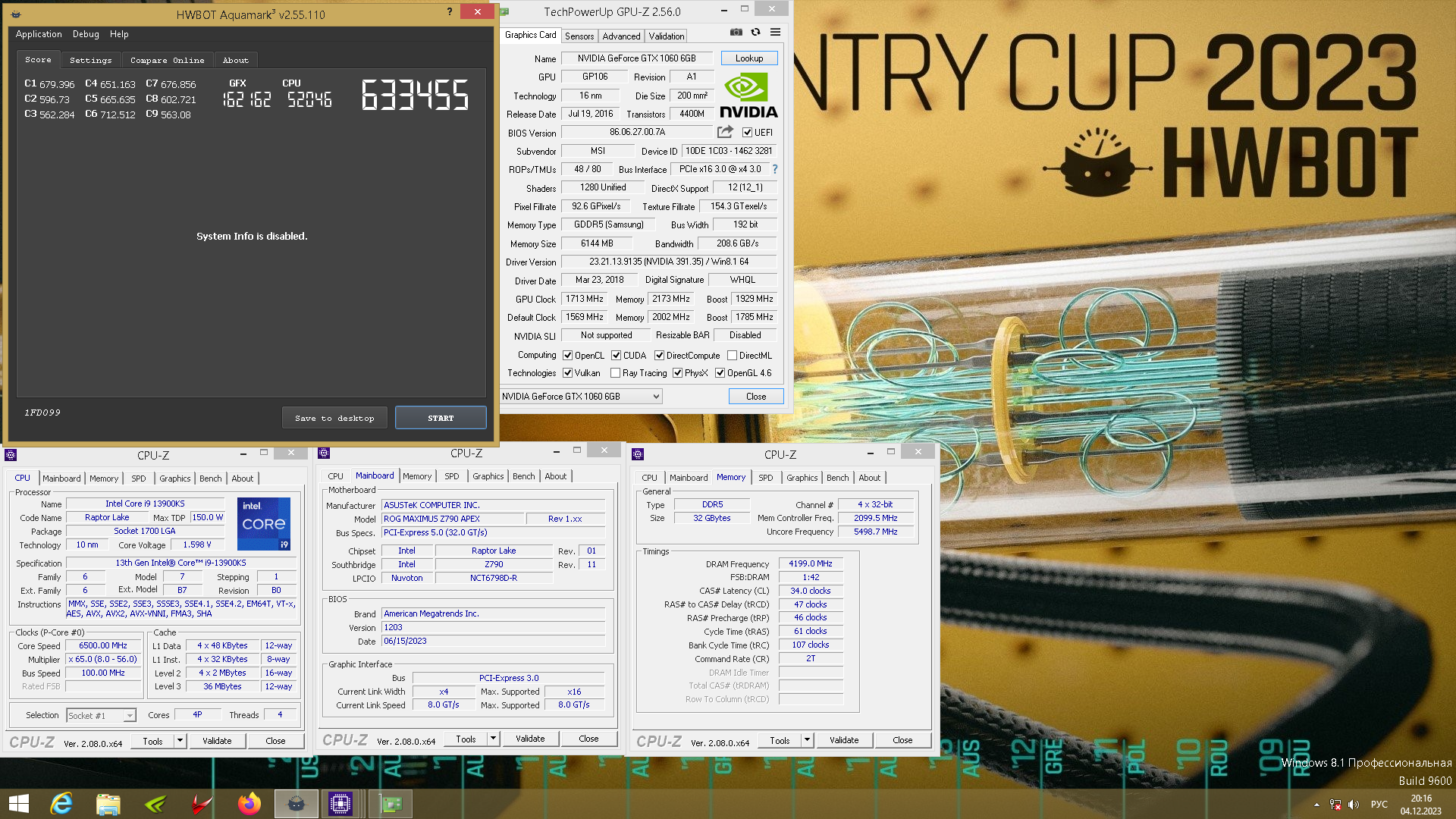This screenshot has width=1456, height=819.
Task: Launch Internet Explorer from taskbar
Action: click(61, 804)
